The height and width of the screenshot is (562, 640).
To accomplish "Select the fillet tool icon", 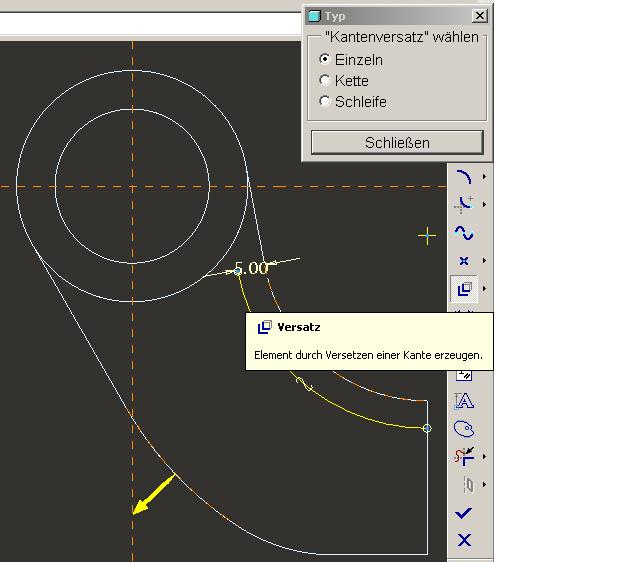I will coord(463,205).
